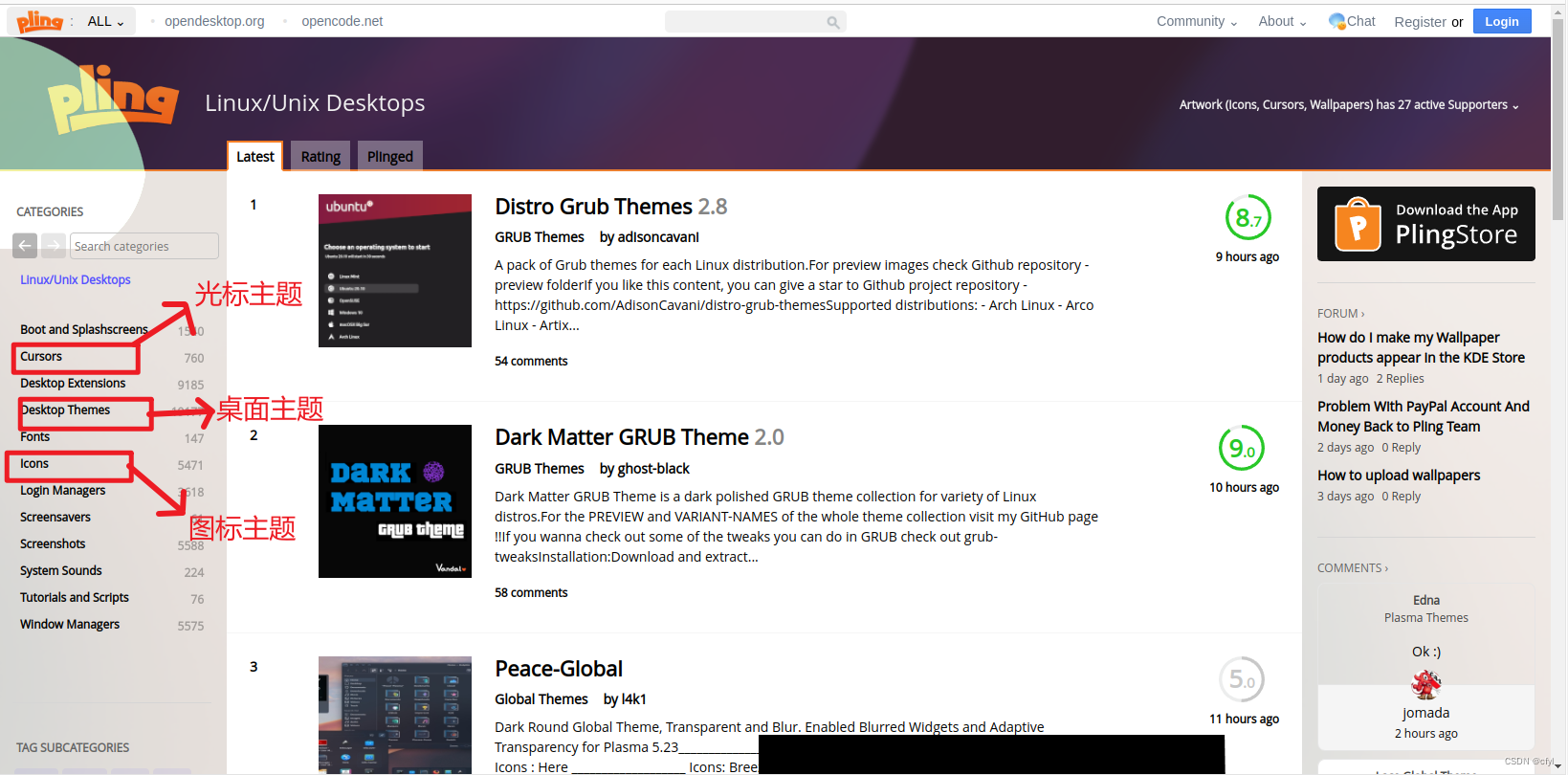Open author ghost-black's profile

coord(653,469)
